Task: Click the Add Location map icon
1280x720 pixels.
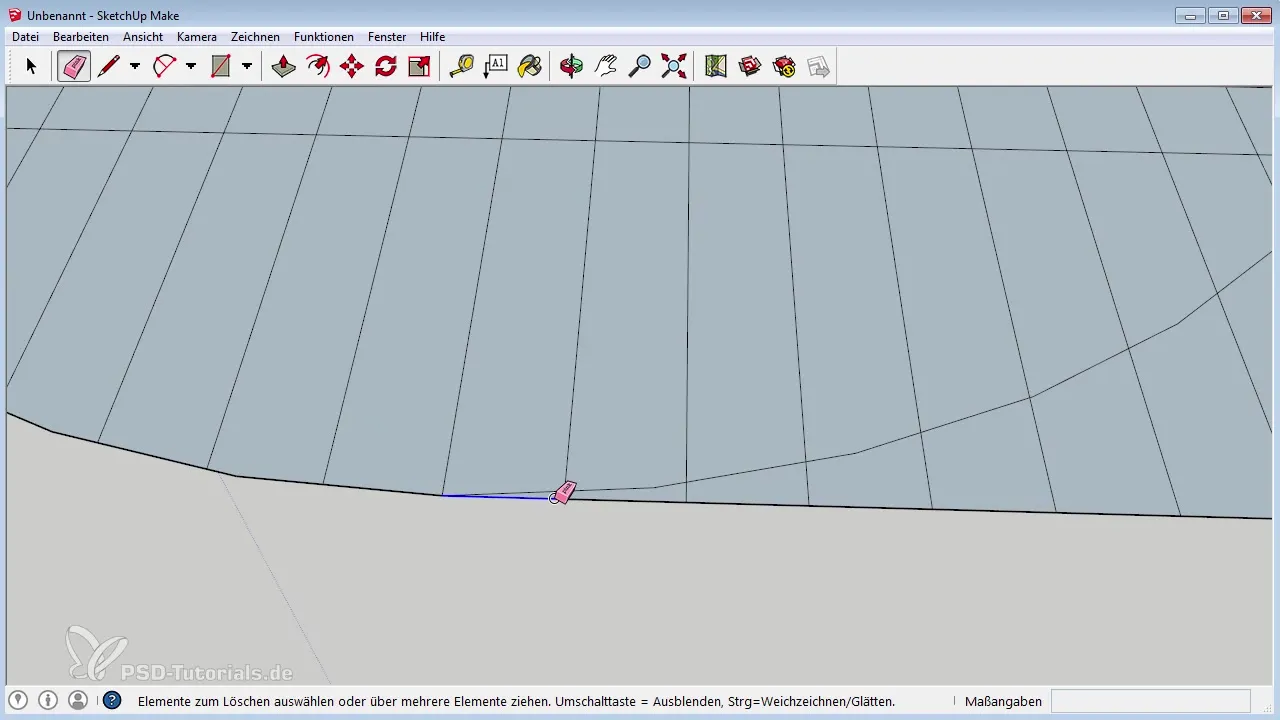Action: (x=715, y=66)
